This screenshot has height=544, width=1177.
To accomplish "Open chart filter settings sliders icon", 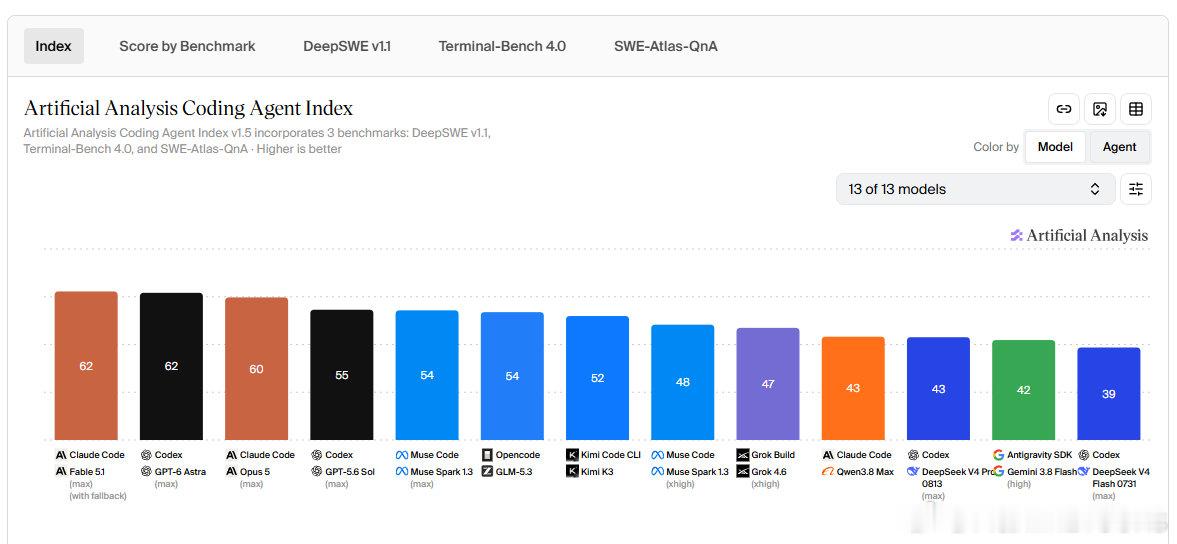I will click(1136, 189).
